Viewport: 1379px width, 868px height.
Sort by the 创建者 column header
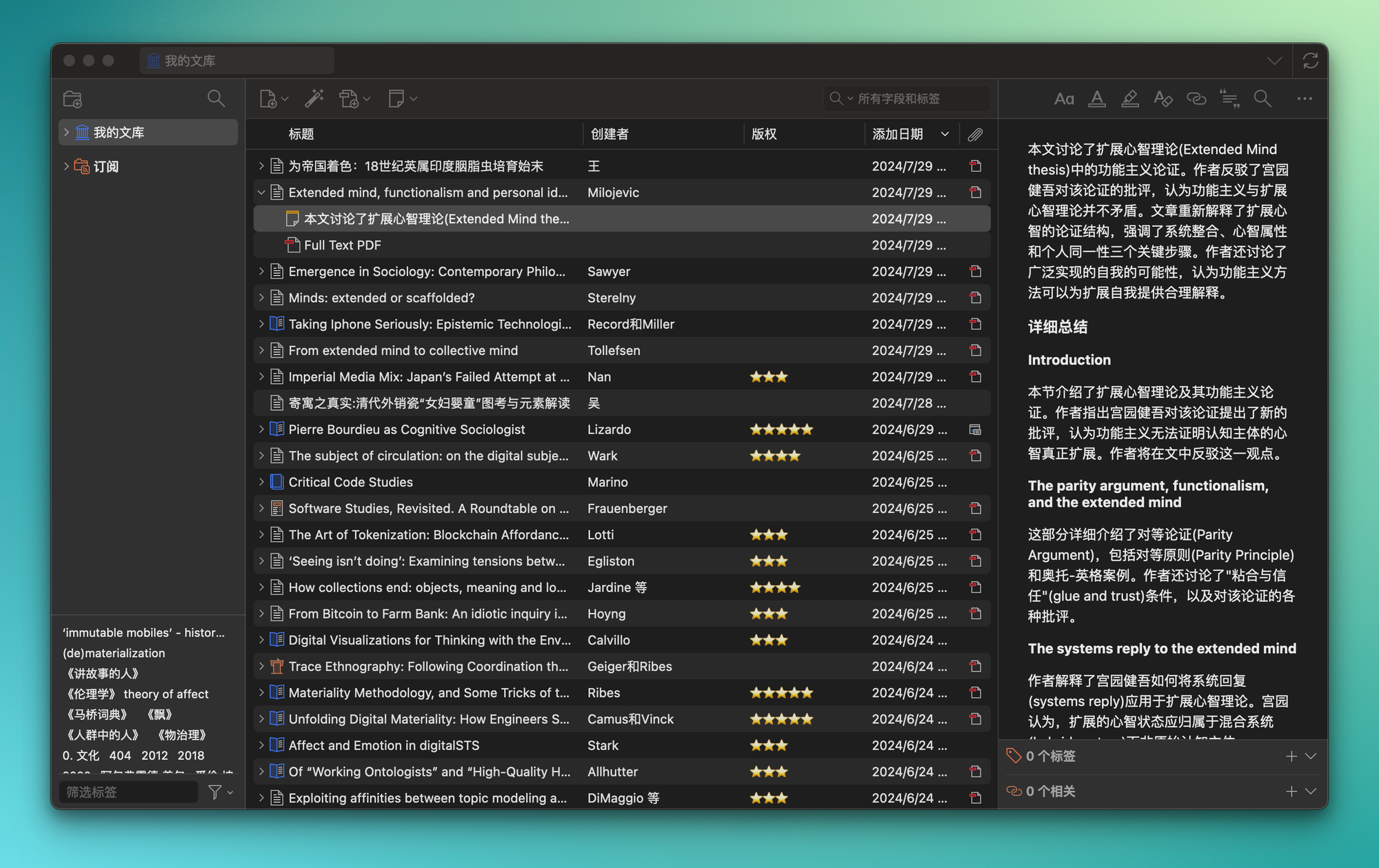coord(610,134)
